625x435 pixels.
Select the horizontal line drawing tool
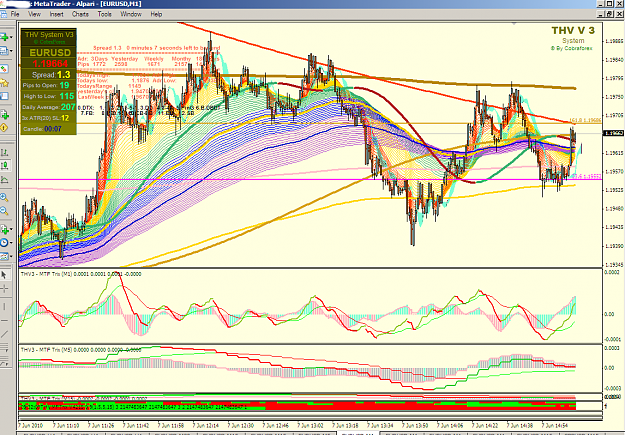click(4, 320)
